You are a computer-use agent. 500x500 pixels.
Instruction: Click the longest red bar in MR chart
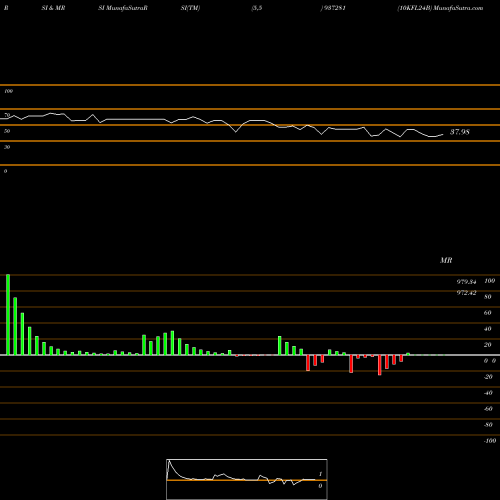pos(380,365)
